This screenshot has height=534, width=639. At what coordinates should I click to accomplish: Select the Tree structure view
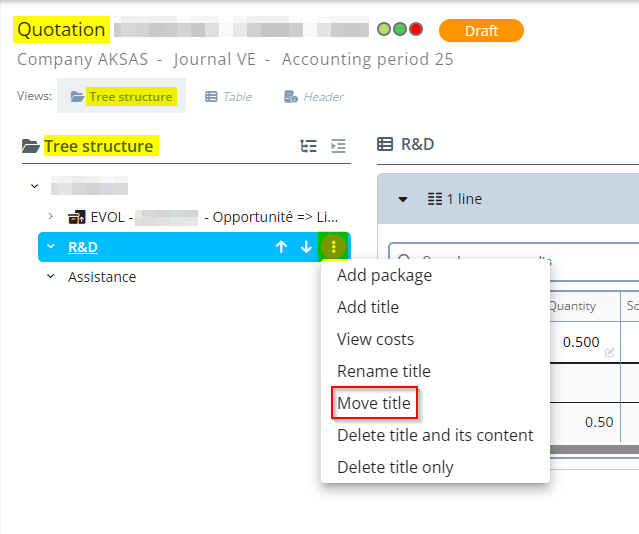click(x=121, y=97)
